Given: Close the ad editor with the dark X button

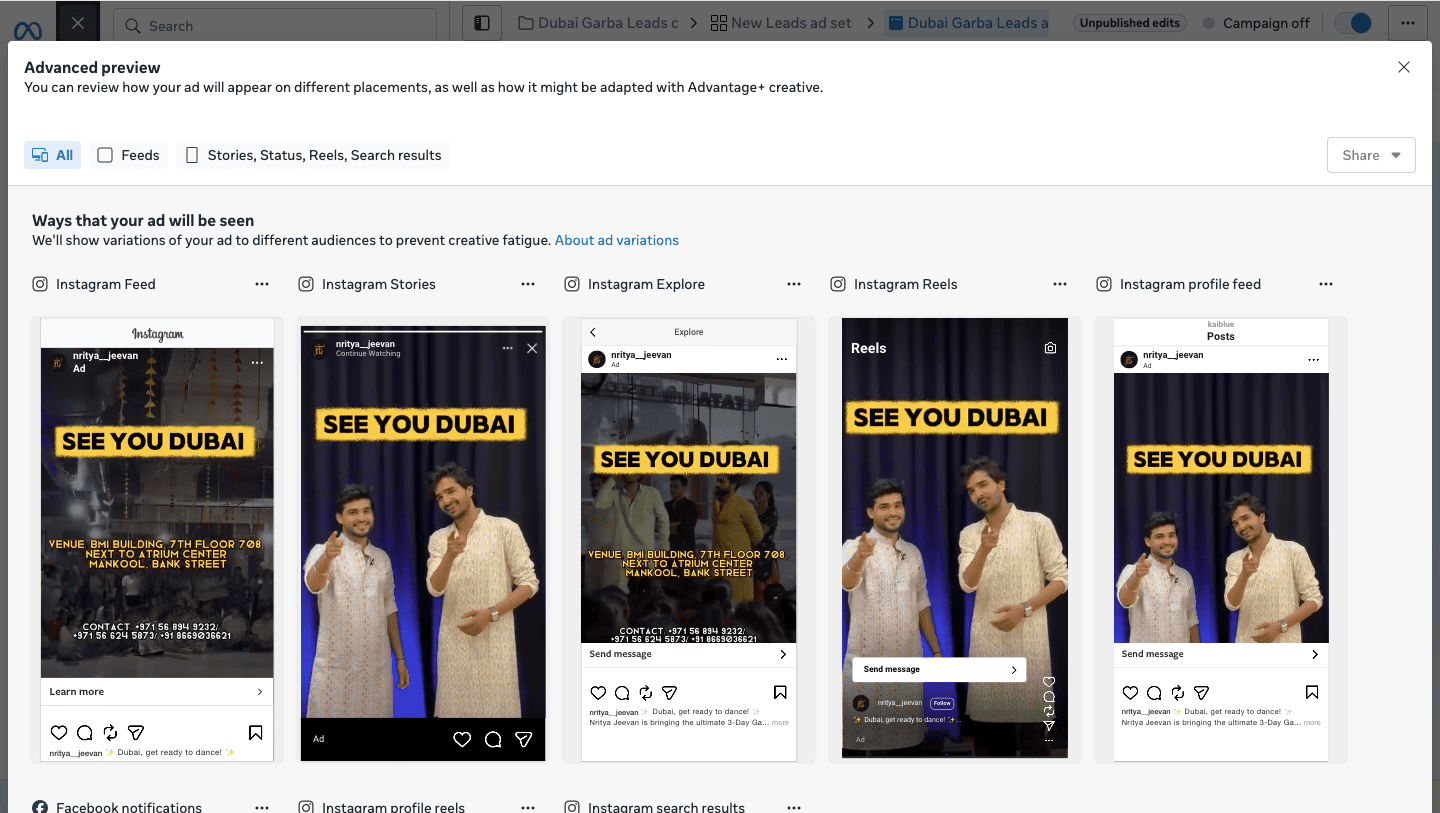Looking at the screenshot, I should [x=78, y=23].
